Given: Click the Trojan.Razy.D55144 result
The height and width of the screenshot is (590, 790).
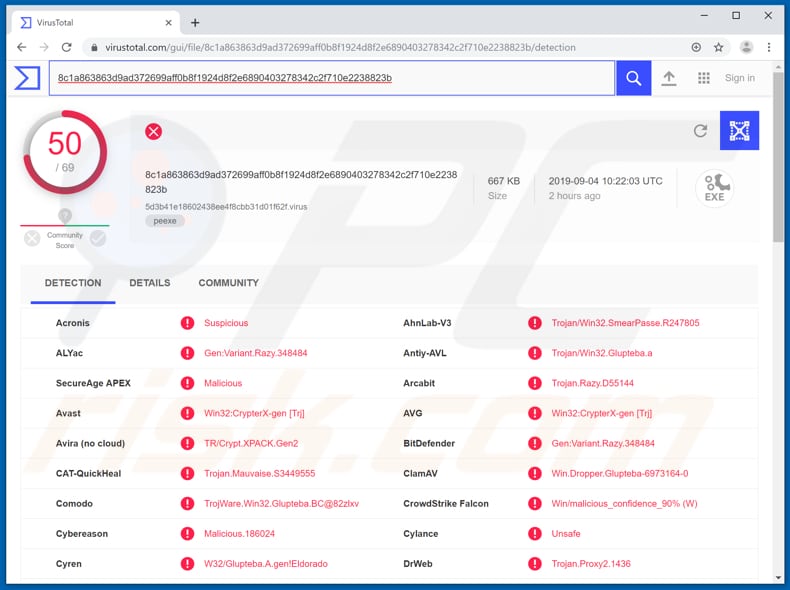Looking at the screenshot, I should (592, 383).
